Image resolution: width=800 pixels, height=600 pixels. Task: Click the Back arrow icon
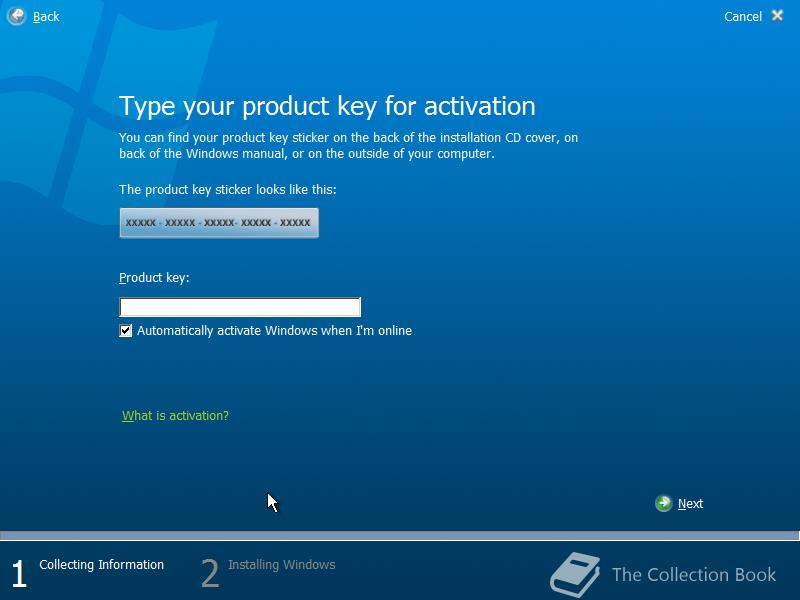coord(17,16)
